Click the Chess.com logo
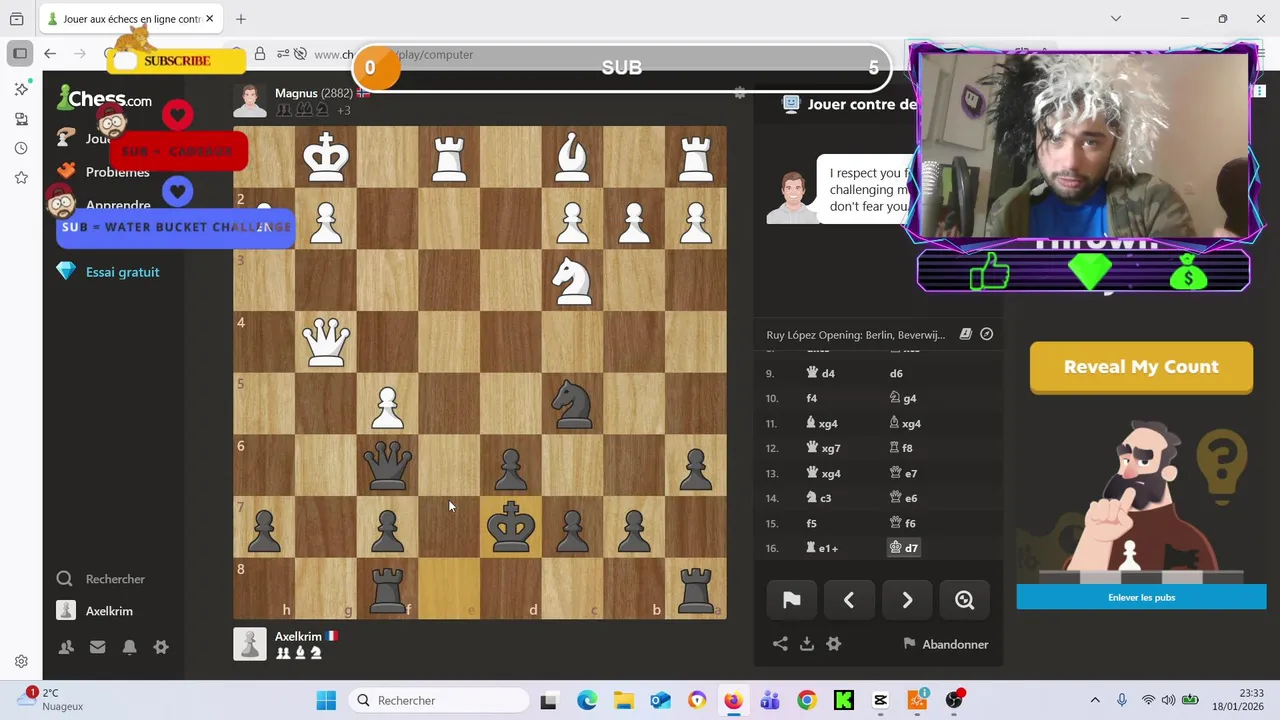 pyautogui.click(x=105, y=98)
